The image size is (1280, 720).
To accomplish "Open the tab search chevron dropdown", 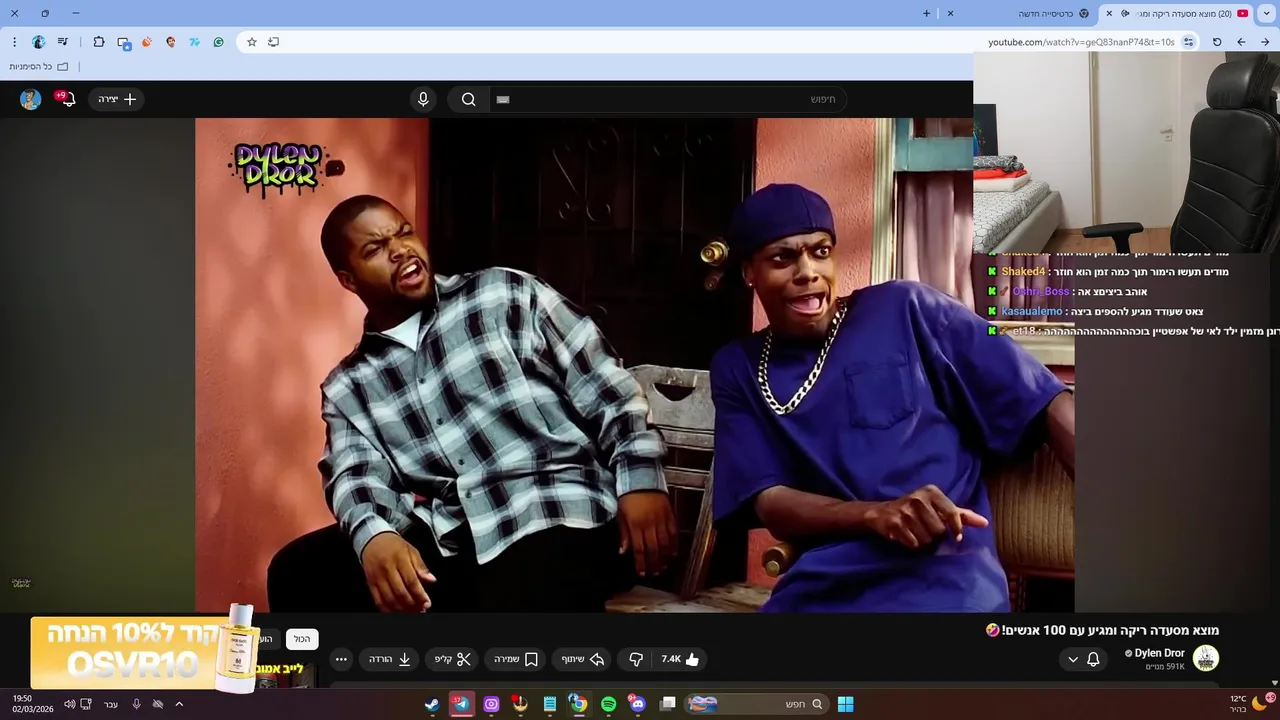I will coord(1266,13).
